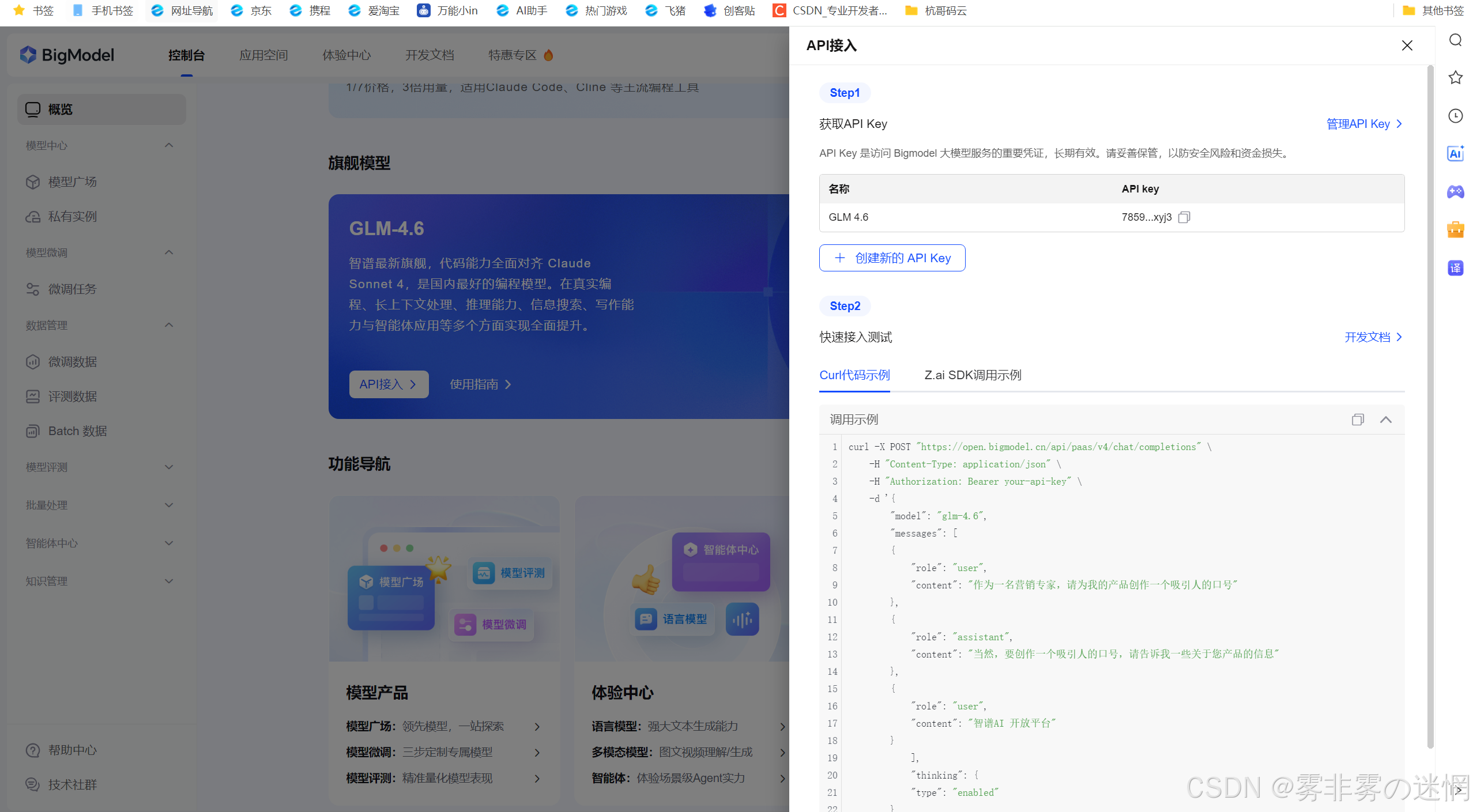Image resolution: width=1473 pixels, height=812 pixels.
Task: Switch to Z.ai SDK调用示例 tab
Action: coord(973,375)
